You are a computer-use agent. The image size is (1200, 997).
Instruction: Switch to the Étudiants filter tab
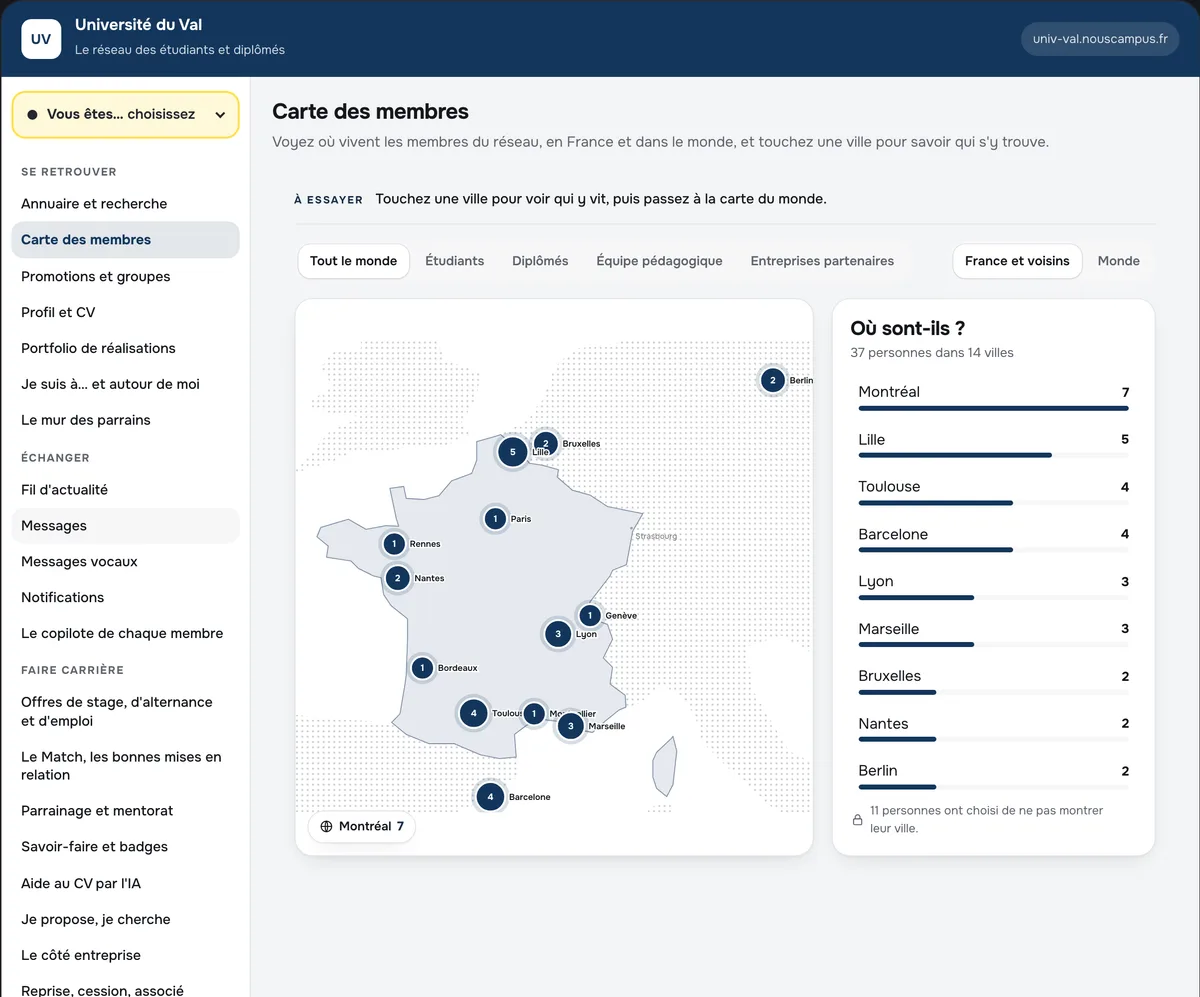[x=454, y=261]
